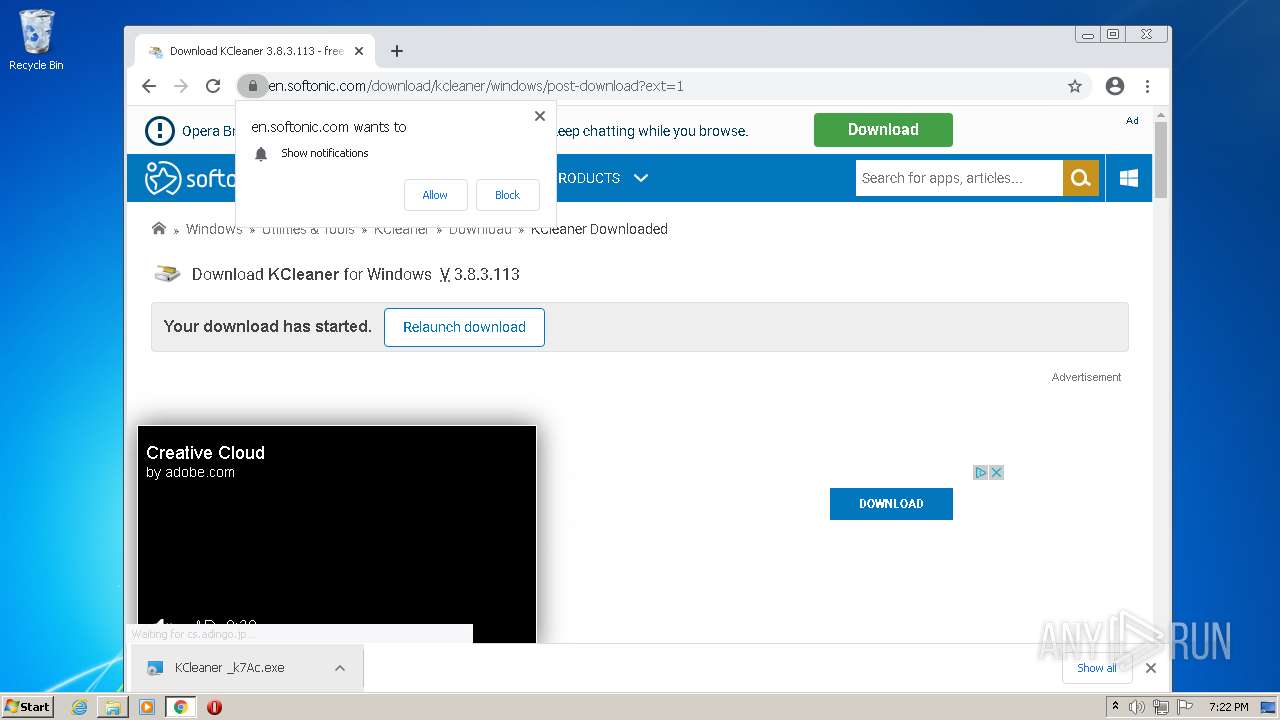Expand the PRODUCTS dropdown chevron
The image size is (1280, 720).
click(x=641, y=178)
